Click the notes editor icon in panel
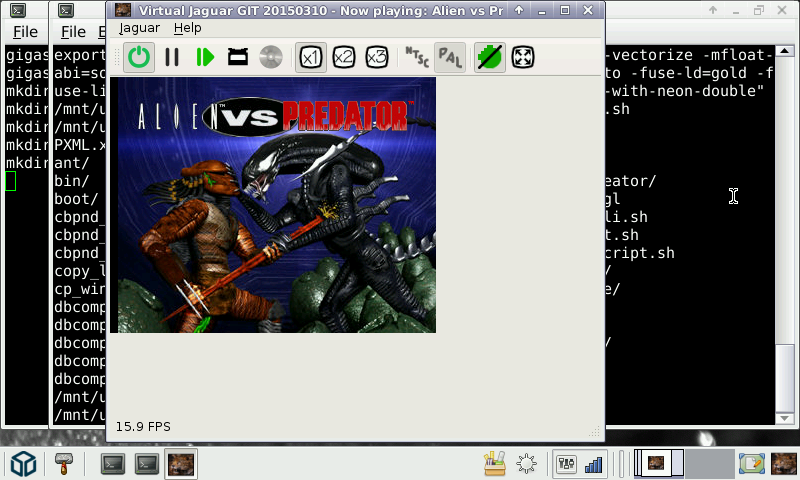The height and width of the screenshot is (480, 800). pyautogui.click(x=752, y=464)
